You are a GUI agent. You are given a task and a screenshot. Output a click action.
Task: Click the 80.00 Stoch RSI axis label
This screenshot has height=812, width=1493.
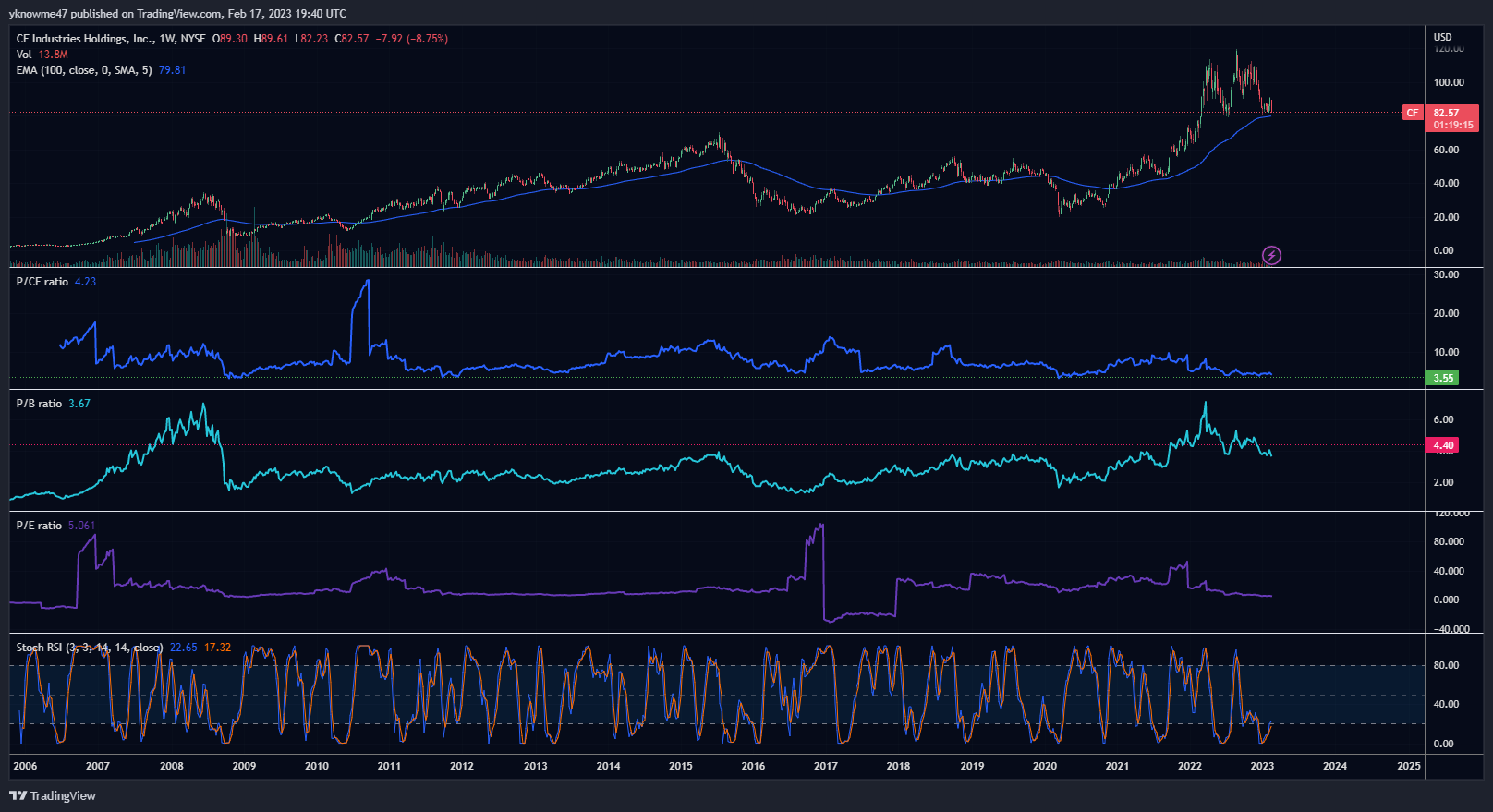tap(1446, 665)
